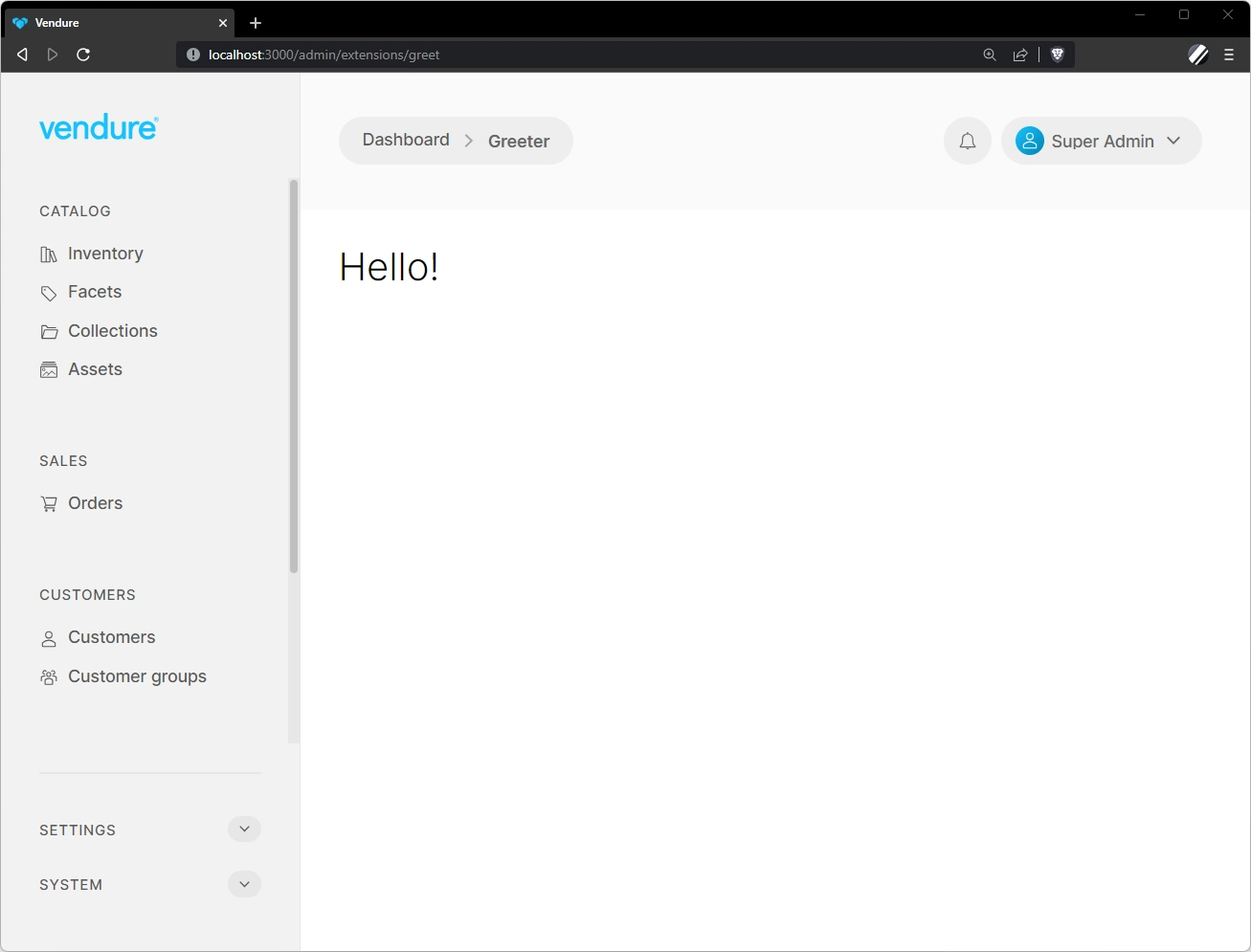
Task: Click the Super Admin avatar icon
Action: [x=1030, y=141]
